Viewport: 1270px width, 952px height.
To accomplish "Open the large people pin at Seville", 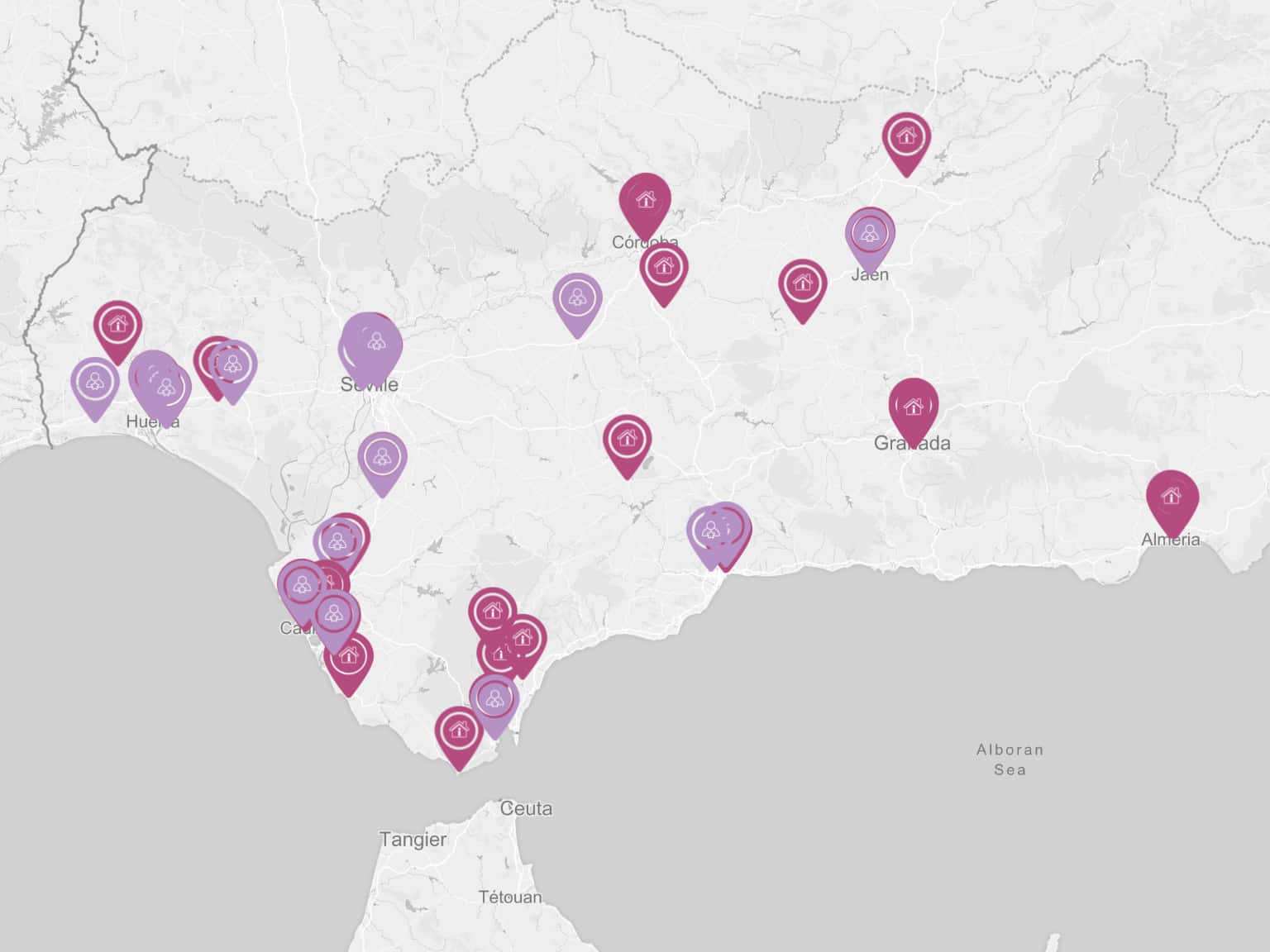I will pyautogui.click(x=371, y=342).
